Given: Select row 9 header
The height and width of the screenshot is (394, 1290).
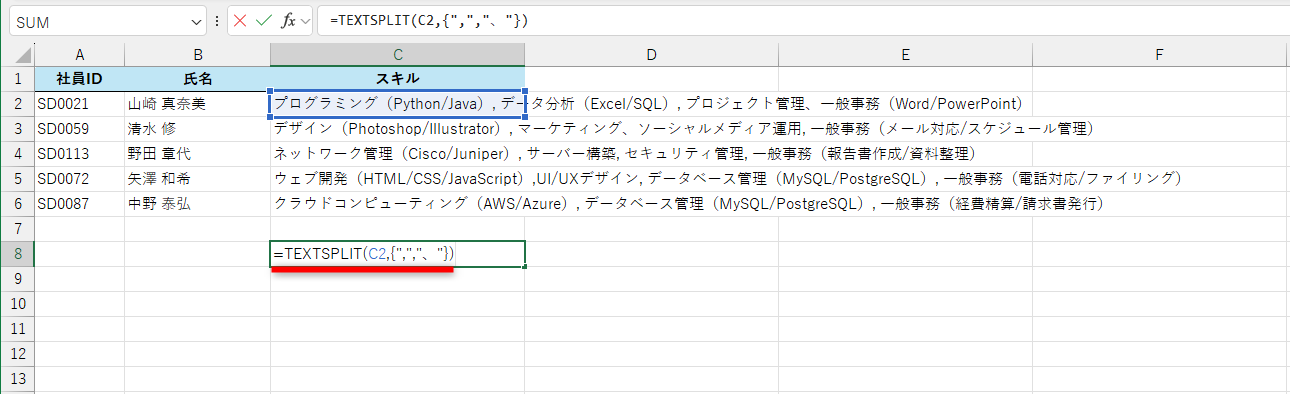Looking at the screenshot, I should (17, 279).
